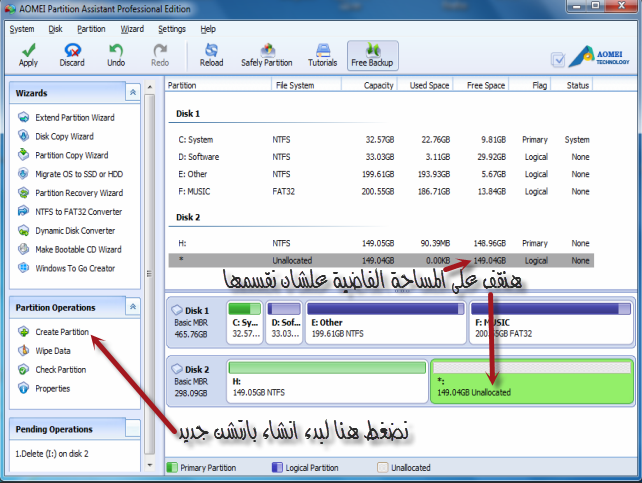
Task: Select D: Sof... block in Disk 1 map
Action: pos(284,323)
